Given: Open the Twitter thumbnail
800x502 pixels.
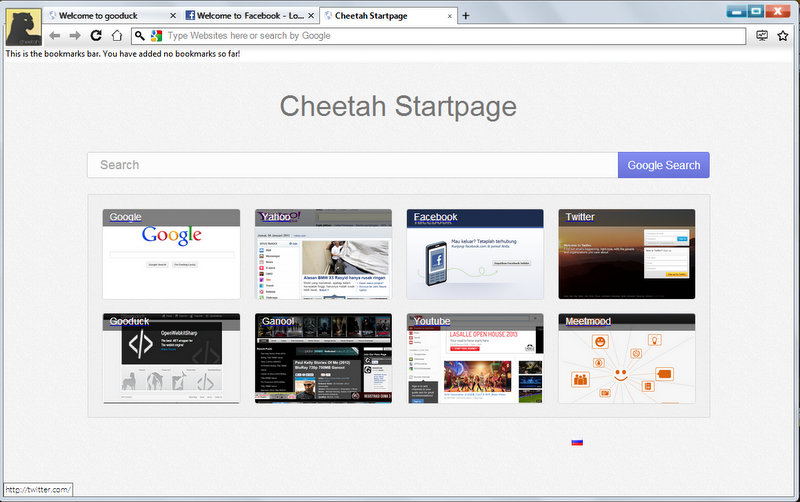Looking at the screenshot, I should pyautogui.click(x=627, y=254).
